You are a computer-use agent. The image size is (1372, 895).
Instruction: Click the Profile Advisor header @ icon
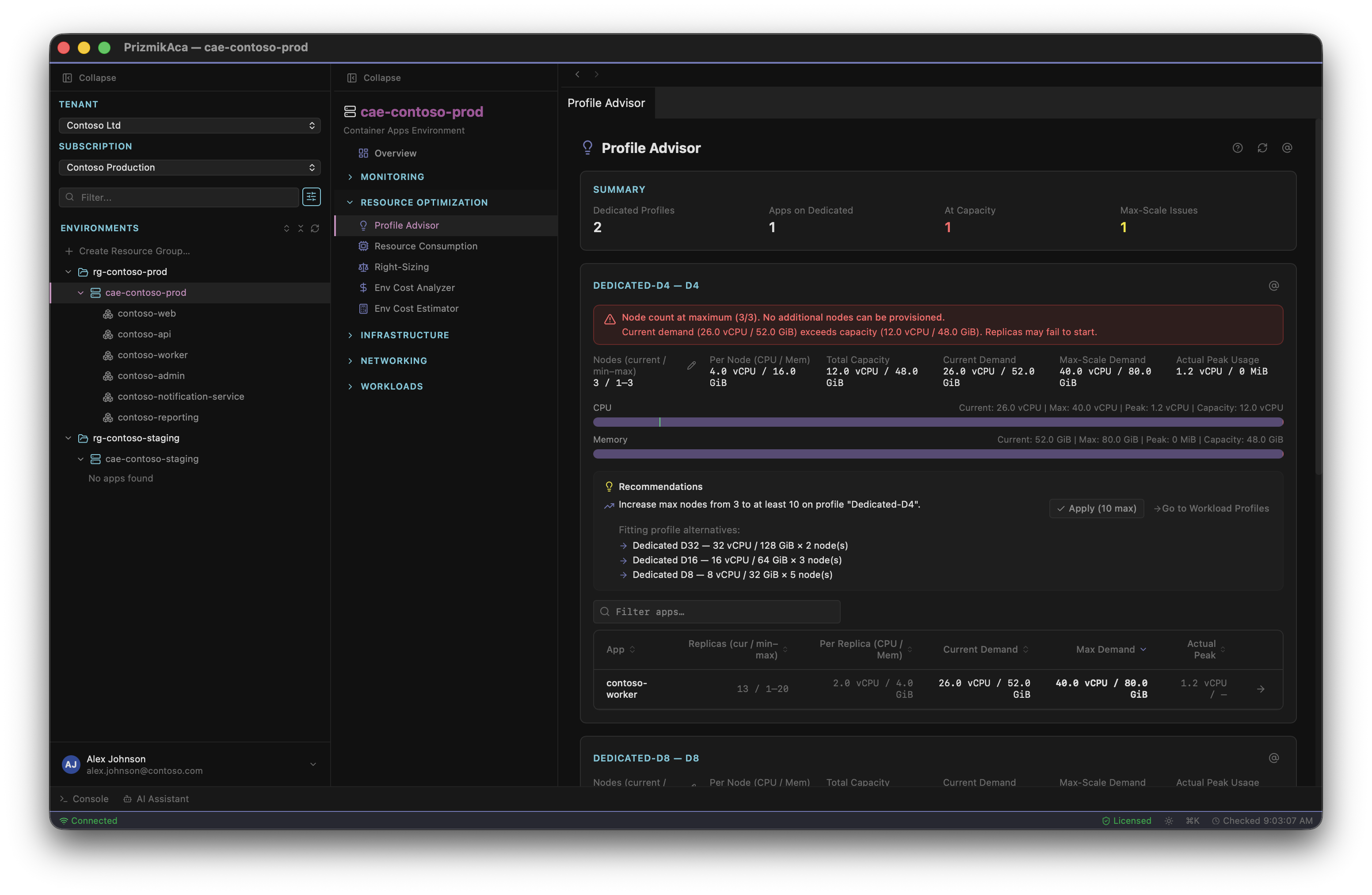click(1287, 148)
